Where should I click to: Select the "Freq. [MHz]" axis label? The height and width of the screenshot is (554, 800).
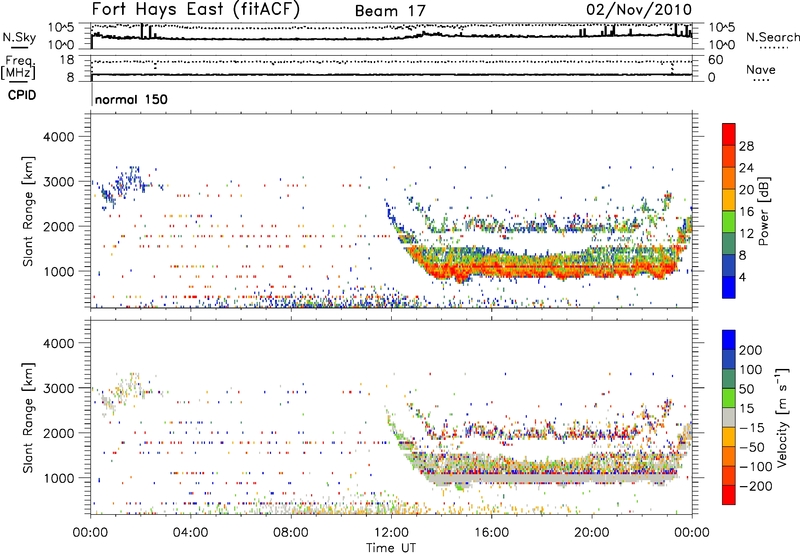coord(18,68)
